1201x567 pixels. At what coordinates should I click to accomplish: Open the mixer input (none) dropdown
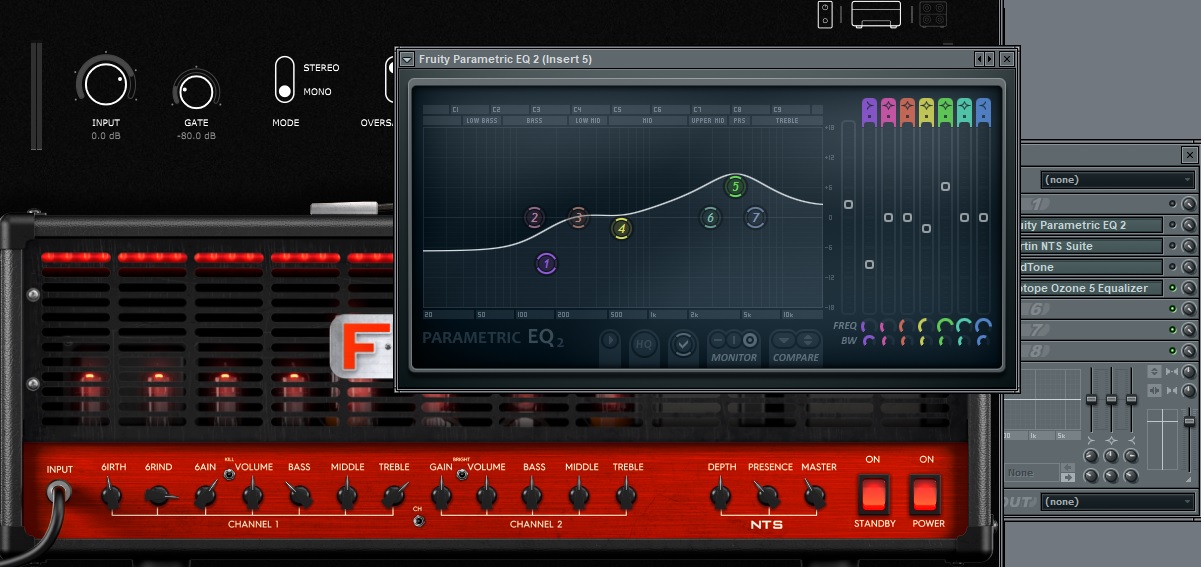1118,180
